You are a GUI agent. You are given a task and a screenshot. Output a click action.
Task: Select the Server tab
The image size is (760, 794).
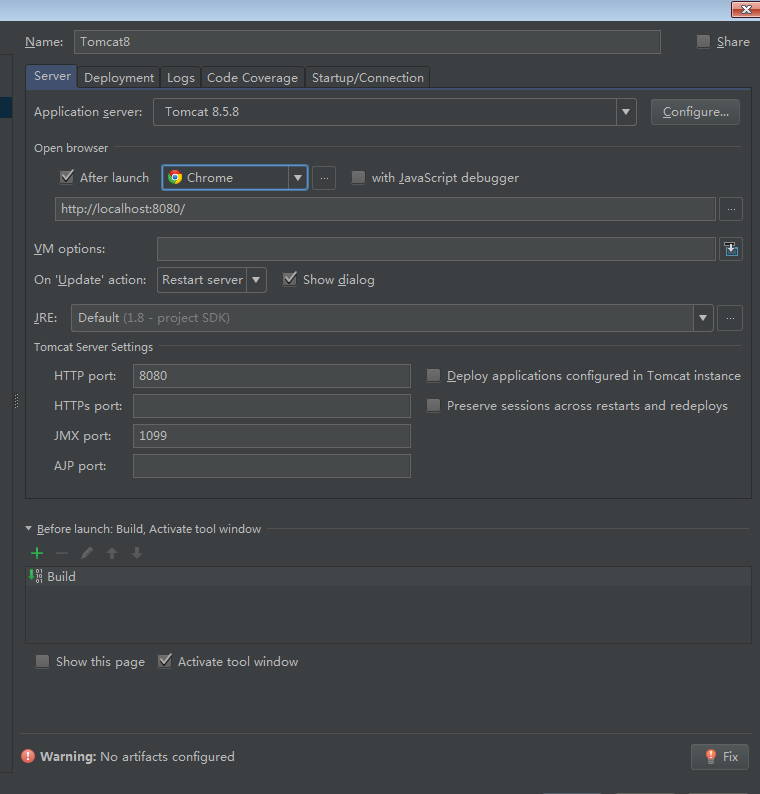52,76
